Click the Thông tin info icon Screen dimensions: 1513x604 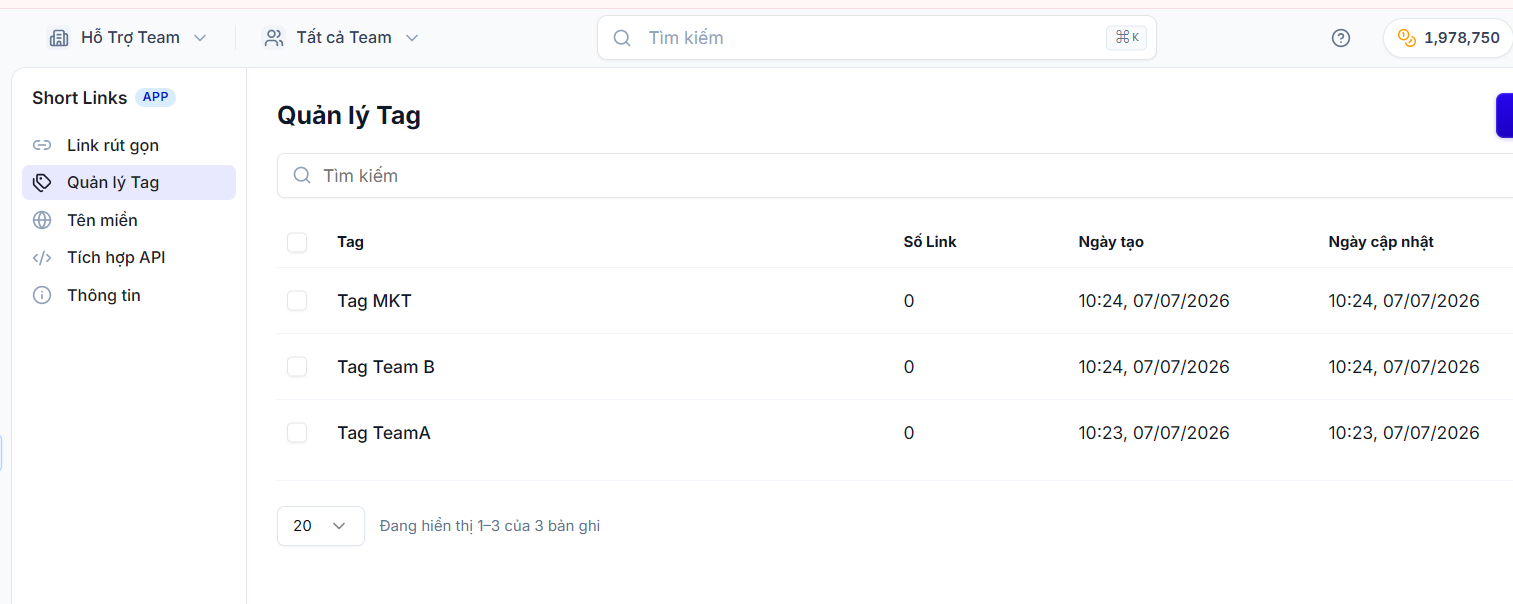(x=42, y=295)
